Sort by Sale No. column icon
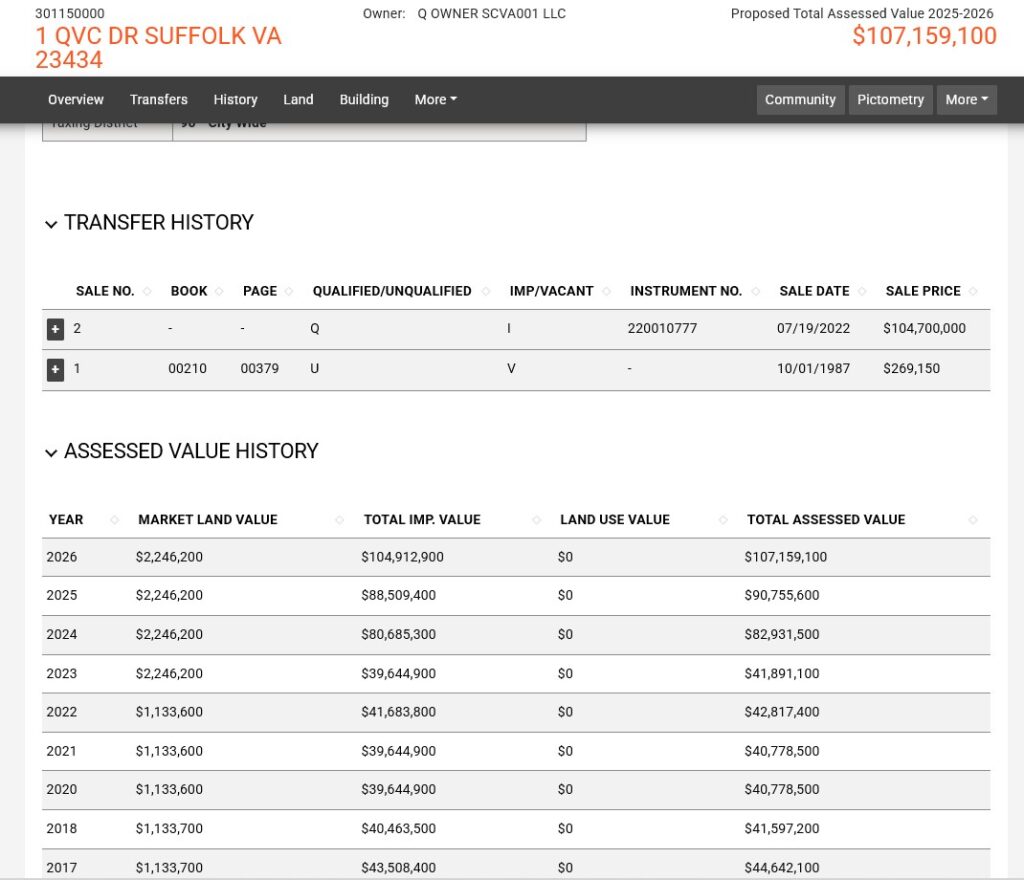 [147, 291]
